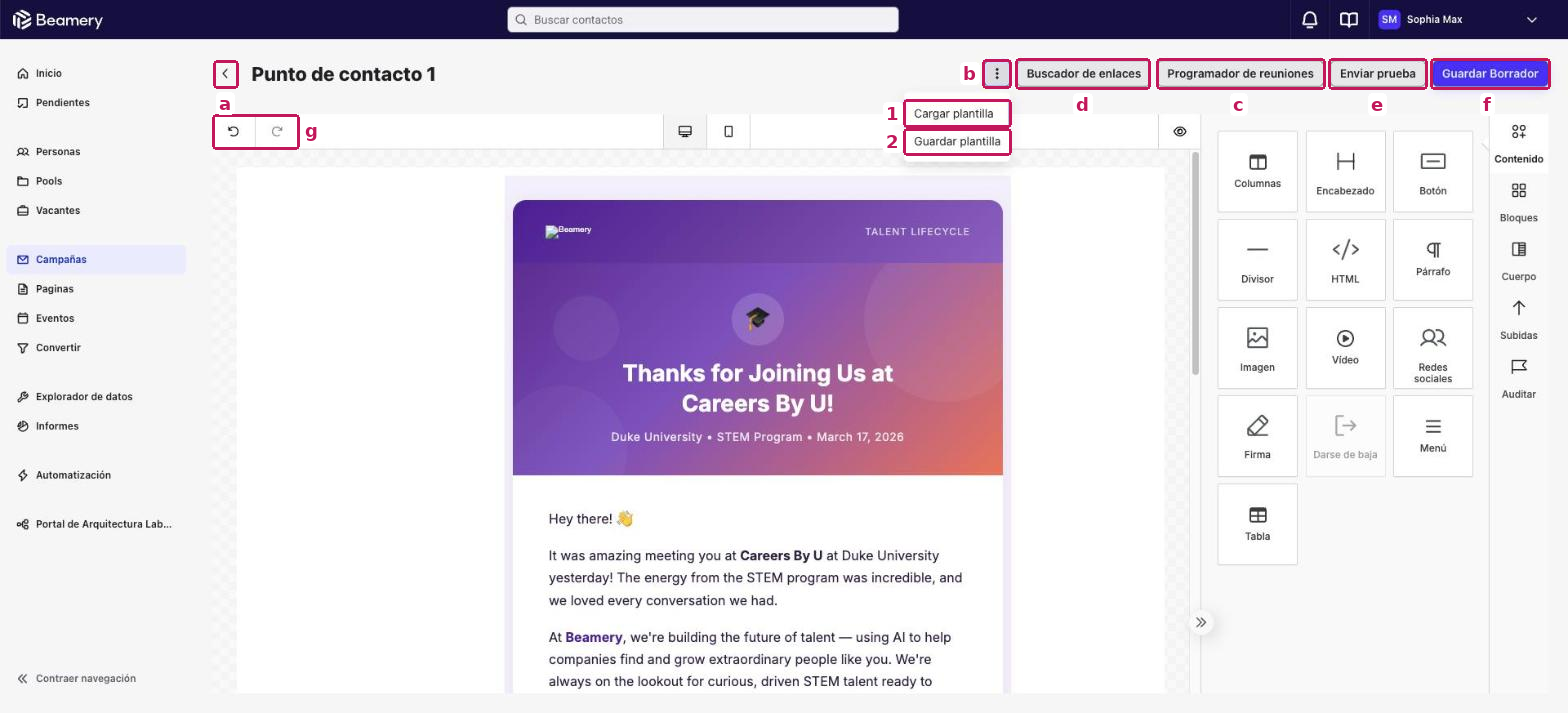Click the Buscar contactos search field
The height and width of the screenshot is (713, 1568).
[x=703, y=20]
